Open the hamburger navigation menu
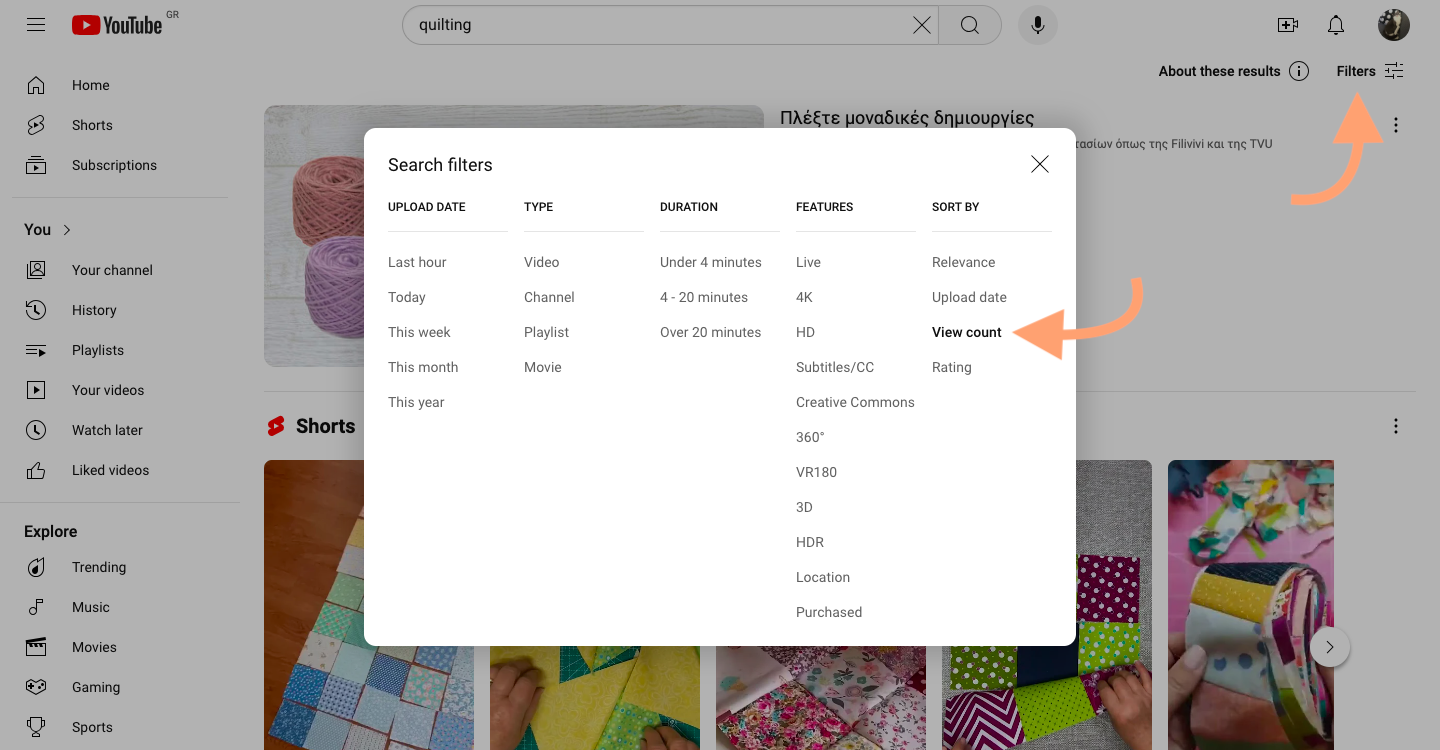Image resolution: width=1440 pixels, height=750 pixels. tap(36, 24)
